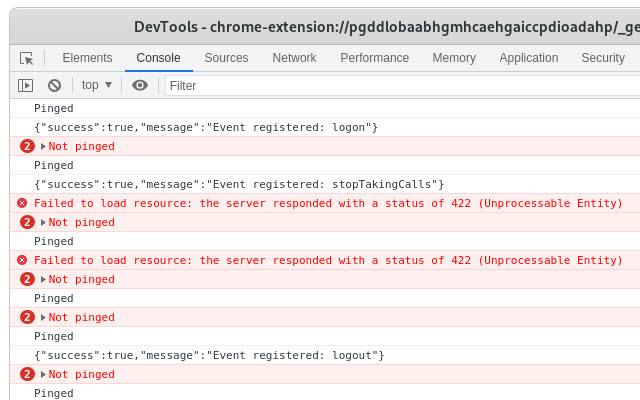Open the top JavaScript context dropdown
640x400 pixels.
coord(97,85)
